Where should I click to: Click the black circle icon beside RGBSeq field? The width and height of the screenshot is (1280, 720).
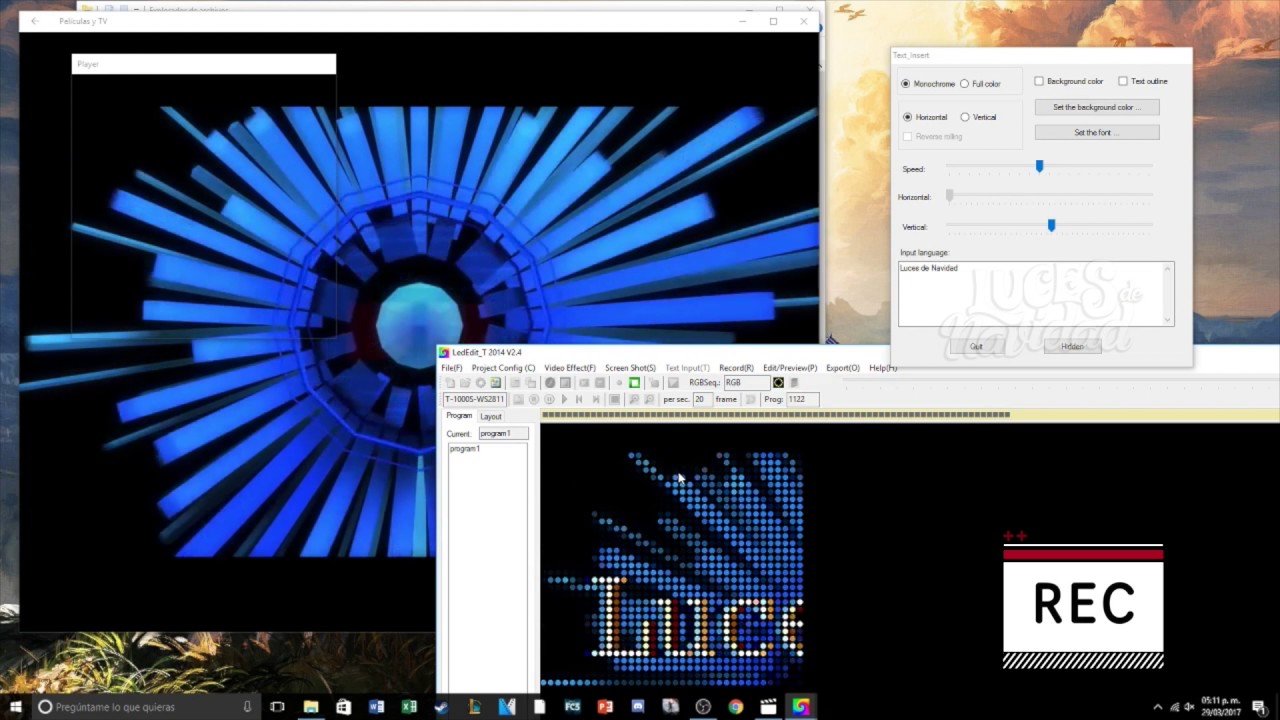(x=778, y=383)
